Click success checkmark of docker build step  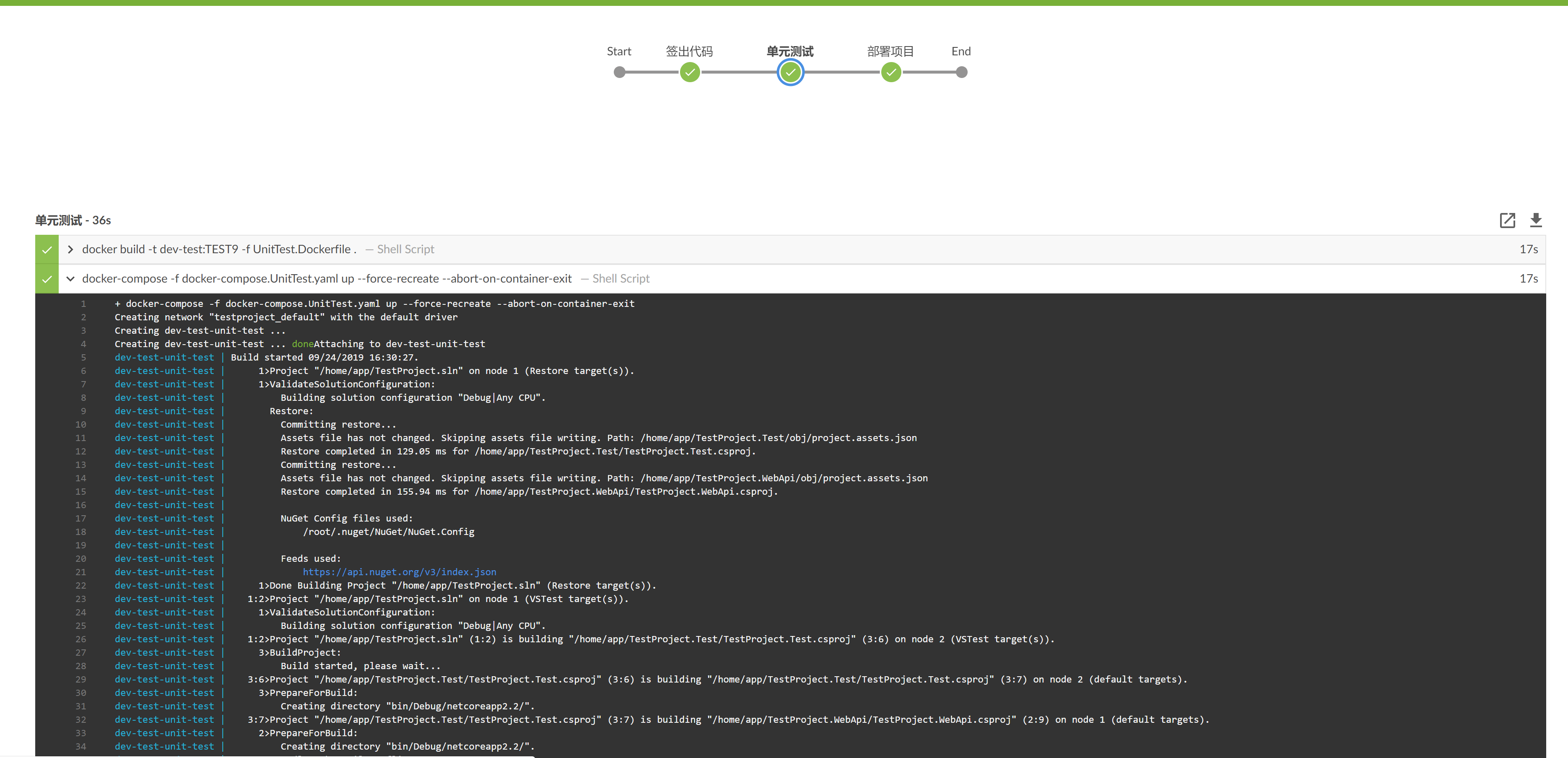point(47,249)
